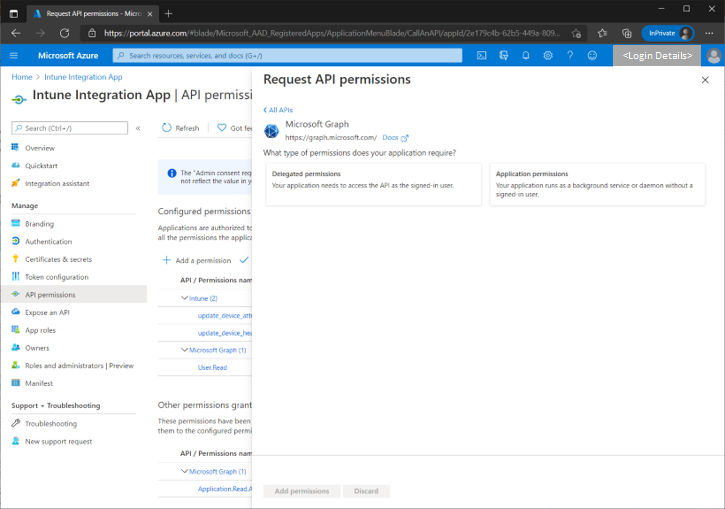Open Token configuration
725x509 pixels.
[x=56, y=277]
